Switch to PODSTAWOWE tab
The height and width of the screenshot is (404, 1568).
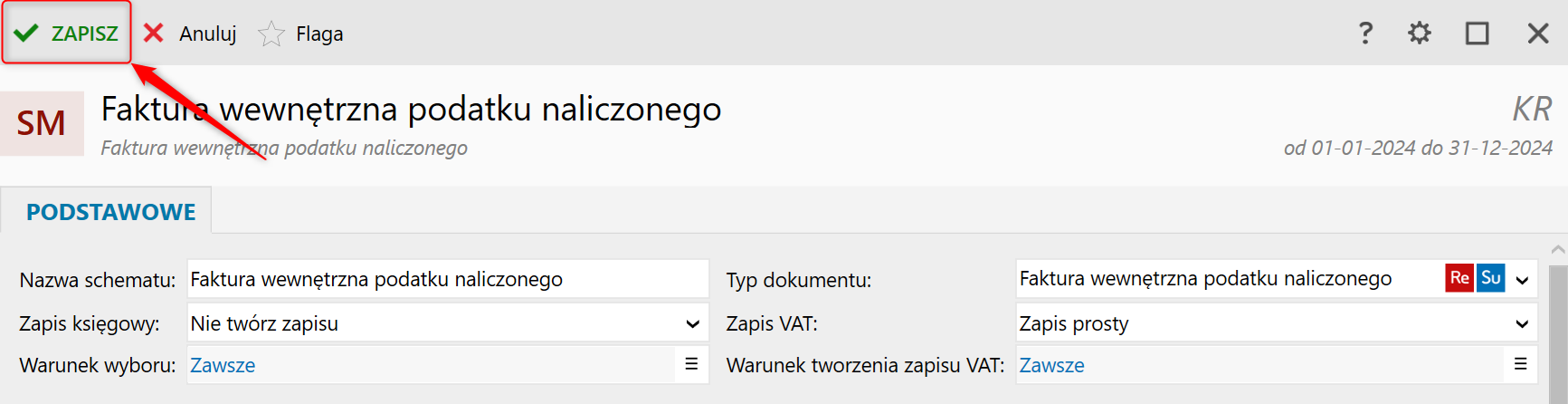110,212
